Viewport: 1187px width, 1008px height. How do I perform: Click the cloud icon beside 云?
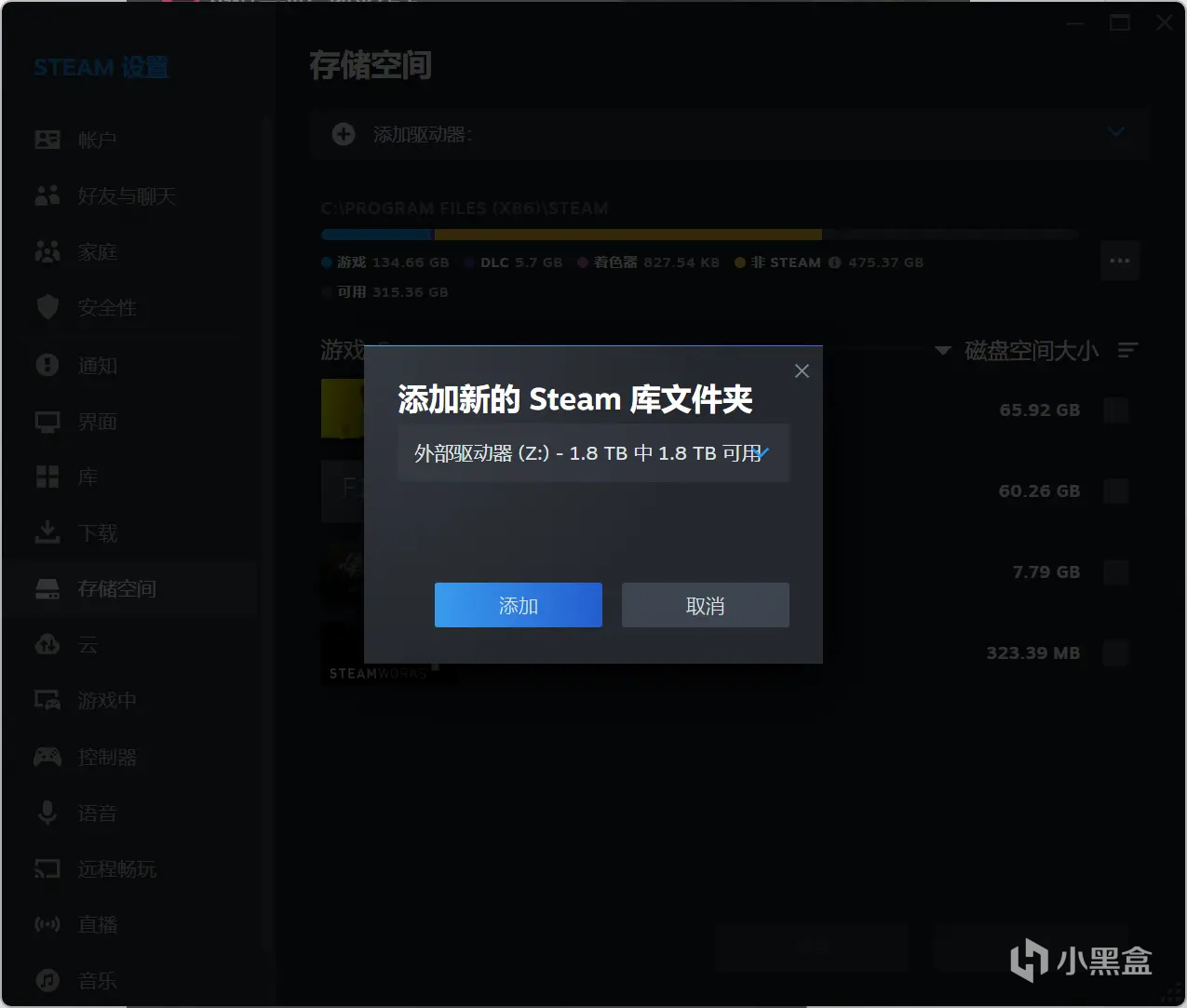[47, 644]
